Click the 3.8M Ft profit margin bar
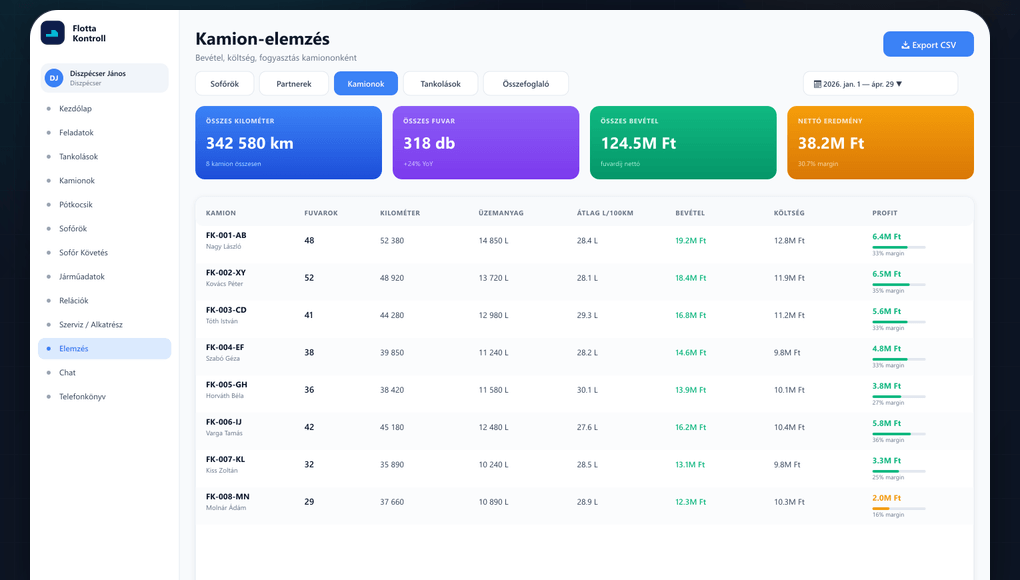The image size is (1020, 580). pyautogui.click(x=898, y=397)
